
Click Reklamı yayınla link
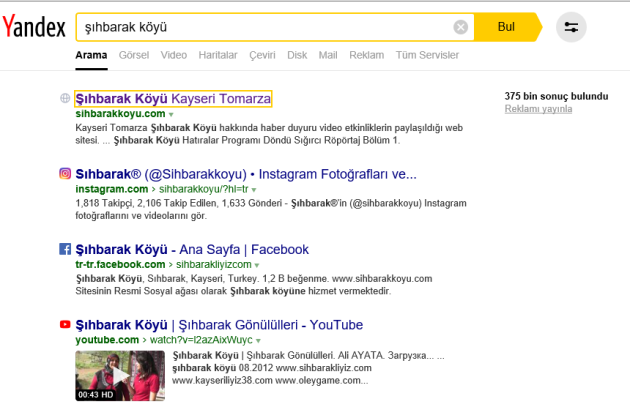[538, 109]
